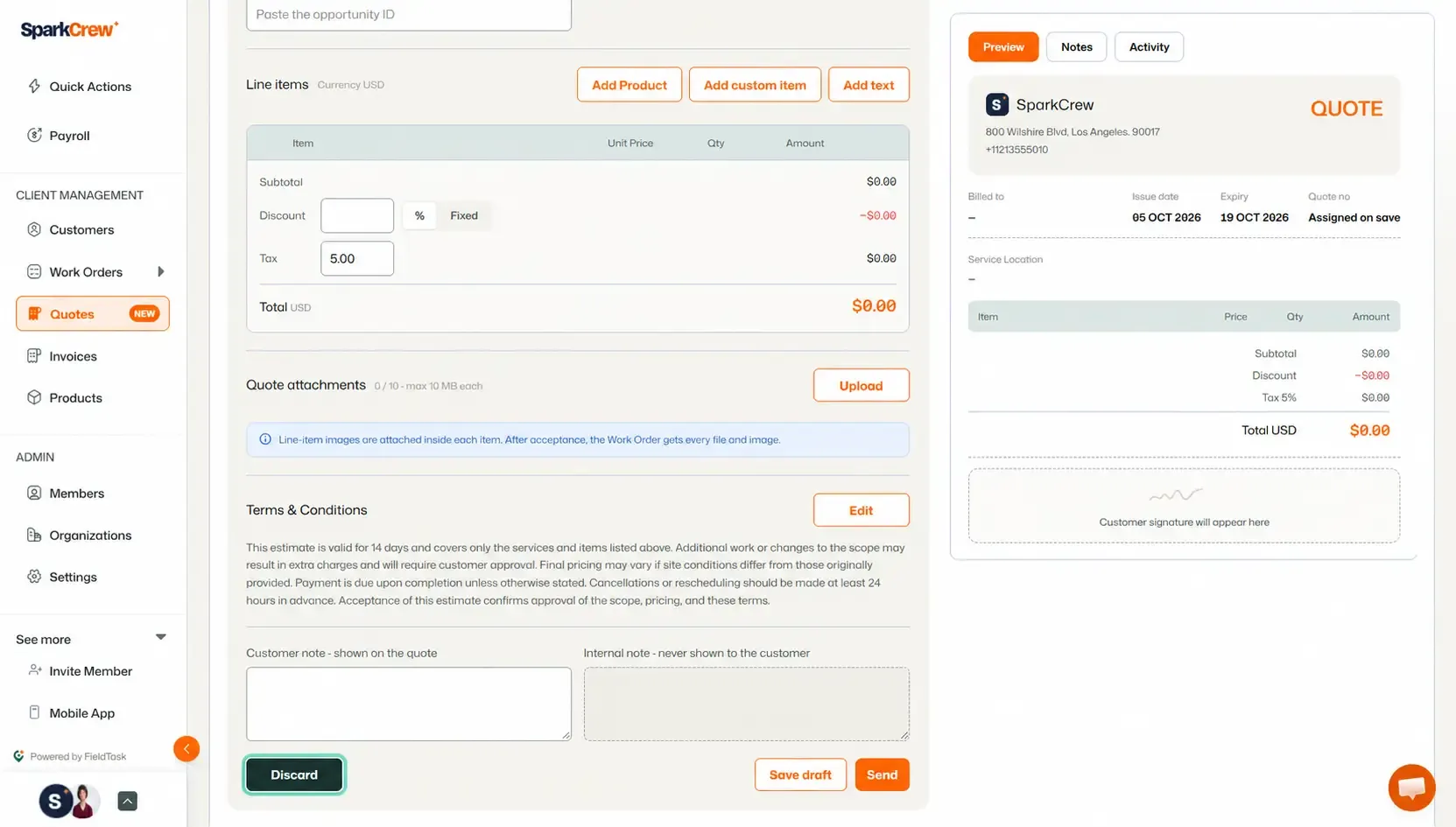Click the Quotes icon in sidebar
The width and height of the screenshot is (1456, 827).
click(34, 313)
